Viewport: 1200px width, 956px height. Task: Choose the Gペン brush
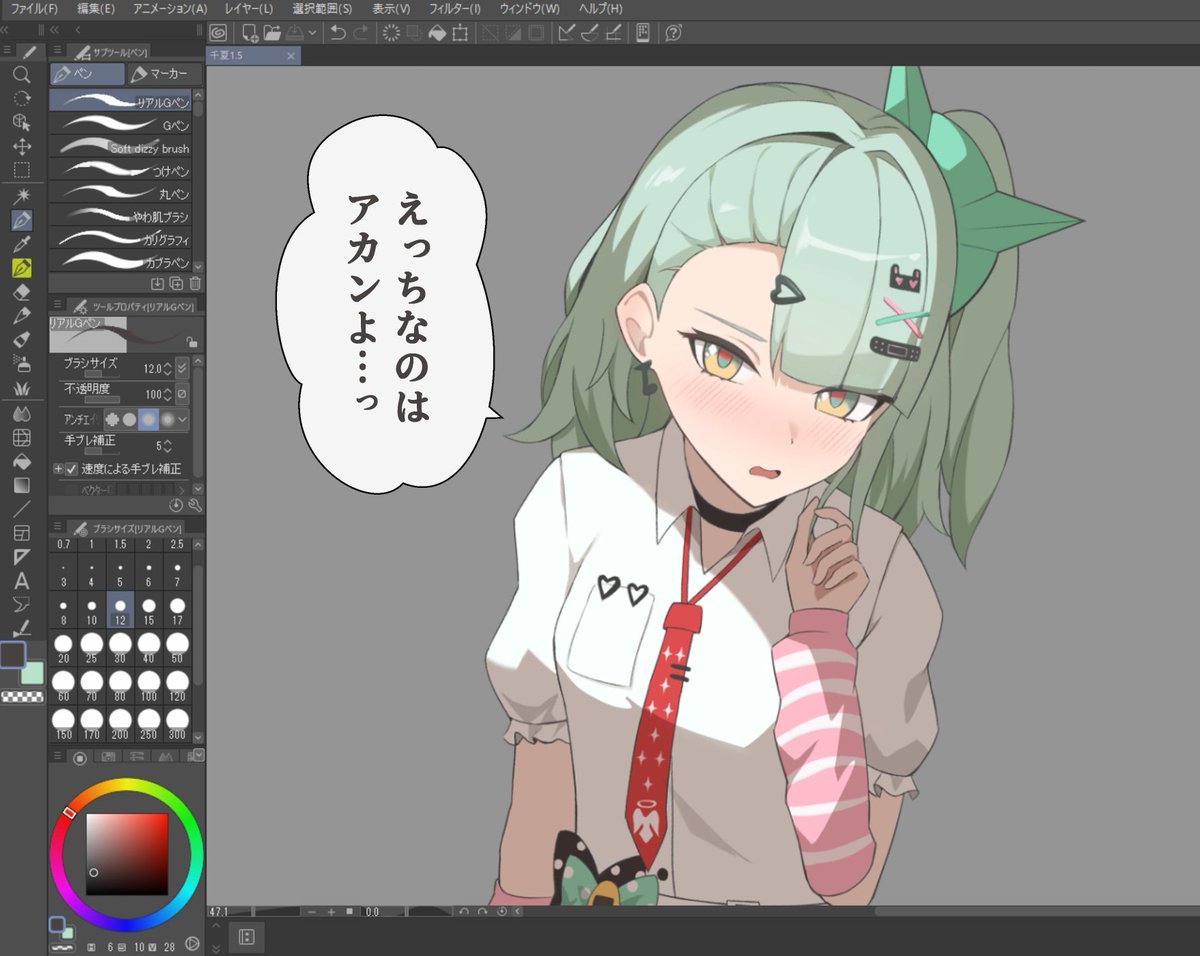click(120, 125)
